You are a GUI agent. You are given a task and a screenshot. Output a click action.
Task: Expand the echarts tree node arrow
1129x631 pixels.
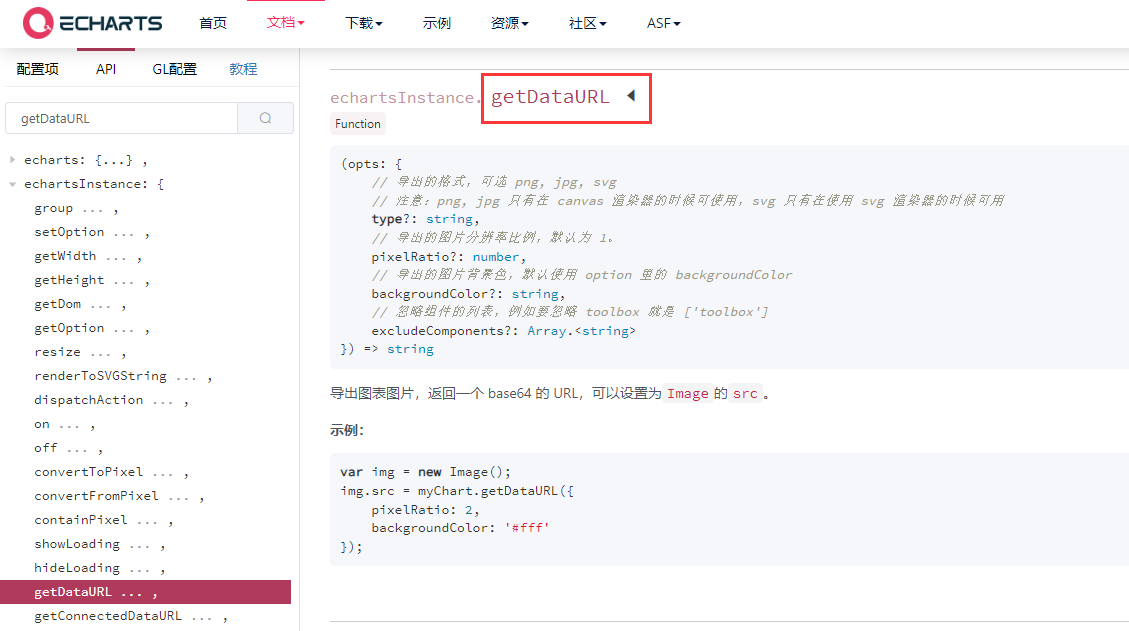[12, 159]
